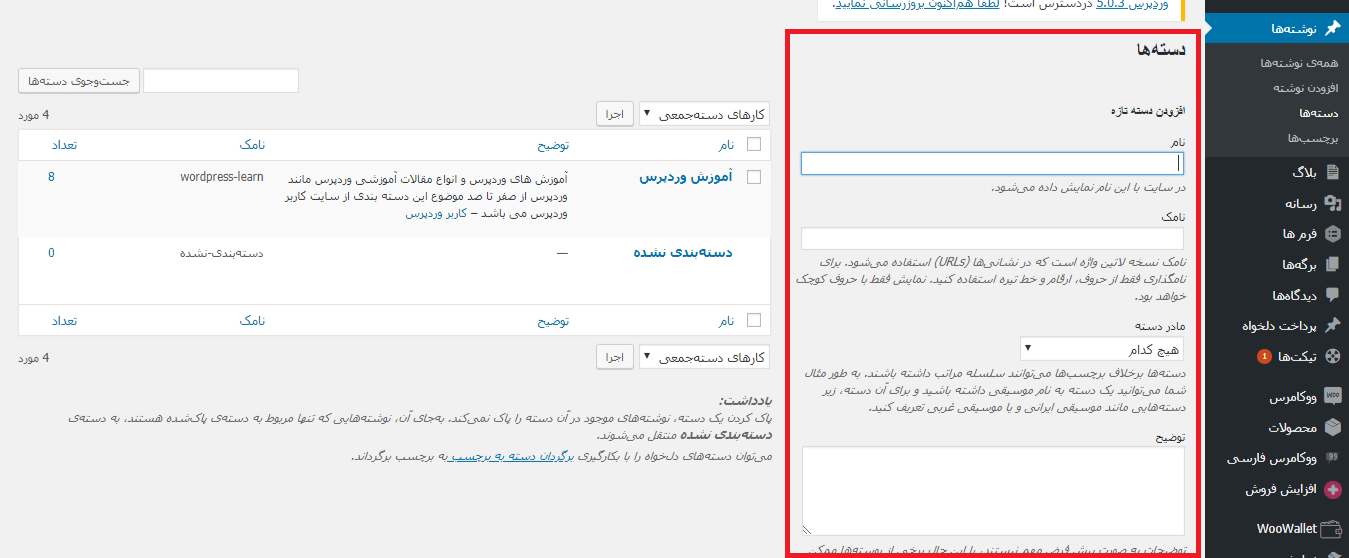Image resolution: width=1349 pixels, height=558 pixels.
Task: Sort by نام in the top header
Action: (x=725, y=145)
